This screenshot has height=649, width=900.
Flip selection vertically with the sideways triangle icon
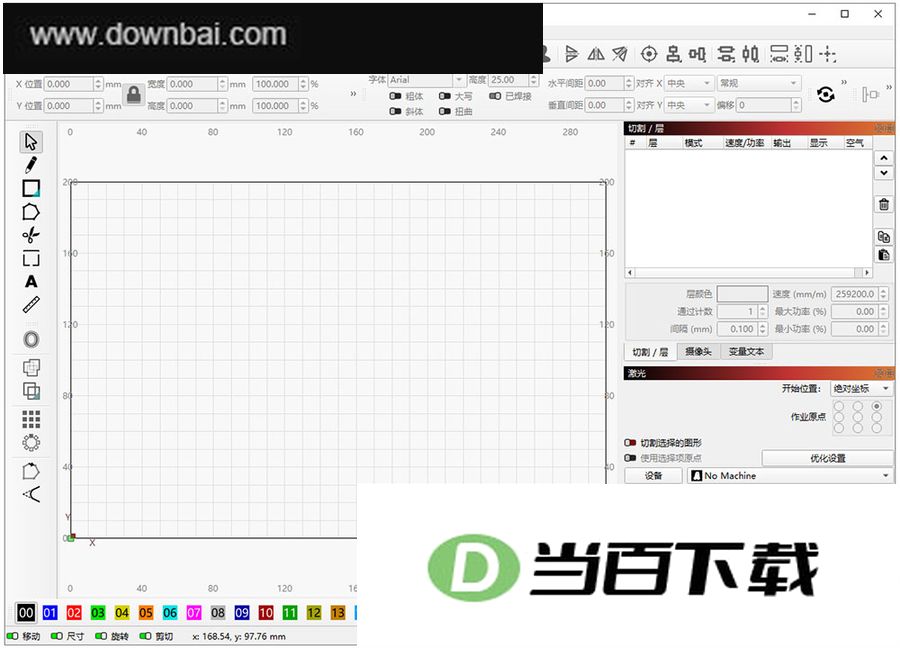571,55
